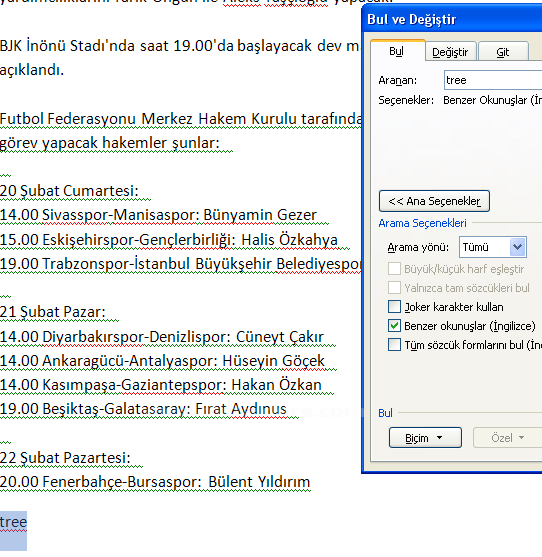The height and width of the screenshot is (557, 542).
Task: Click the << Ana Seçenekler button
Action: click(x=434, y=201)
